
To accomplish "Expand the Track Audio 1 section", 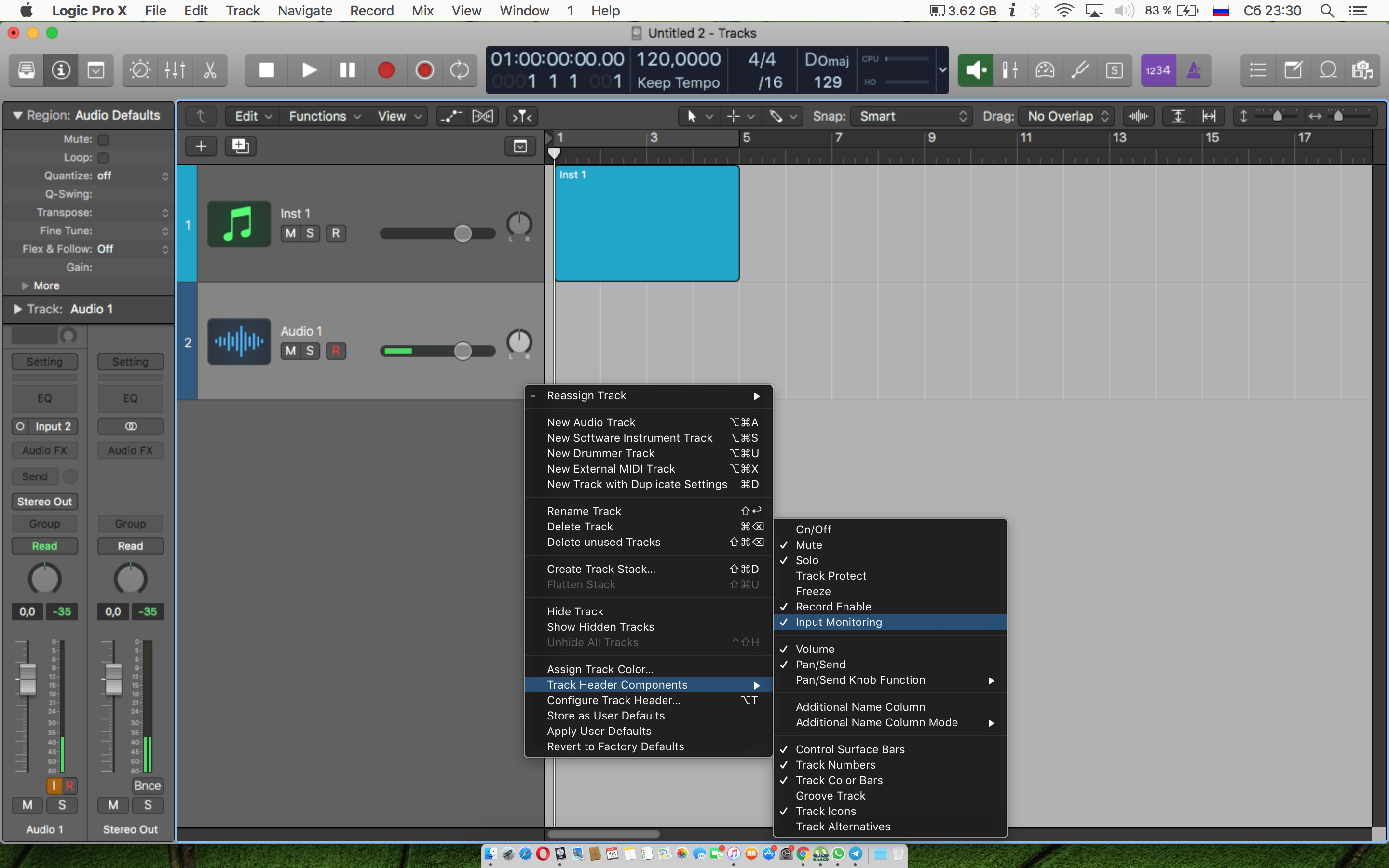I will [17, 310].
